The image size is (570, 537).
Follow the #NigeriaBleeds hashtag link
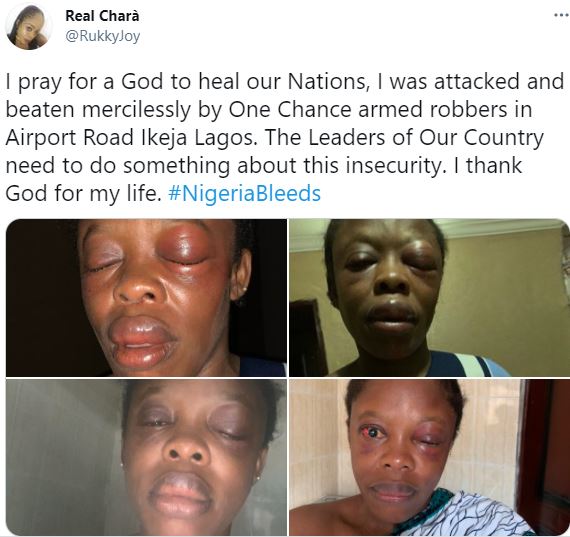[x=245, y=193]
